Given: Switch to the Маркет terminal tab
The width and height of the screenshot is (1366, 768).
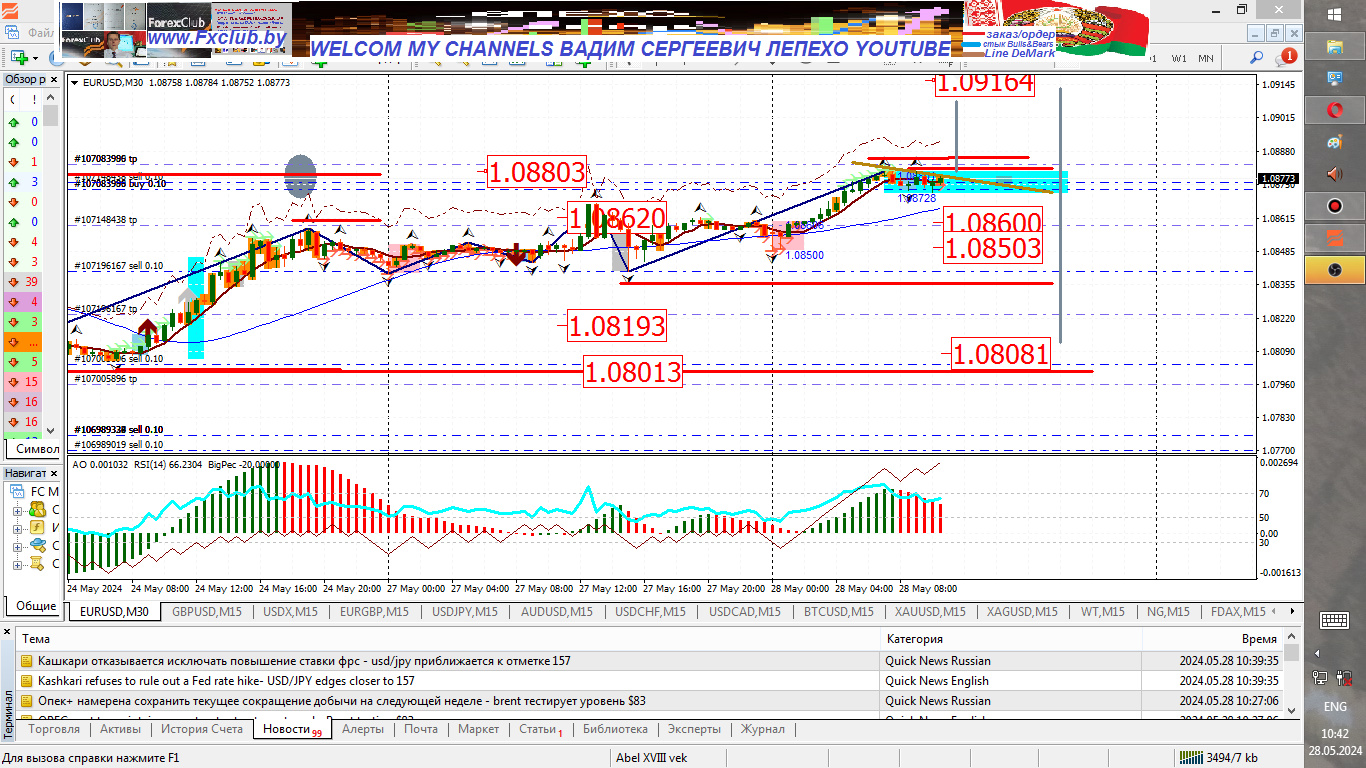Looking at the screenshot, I should [x=478, y=729].
